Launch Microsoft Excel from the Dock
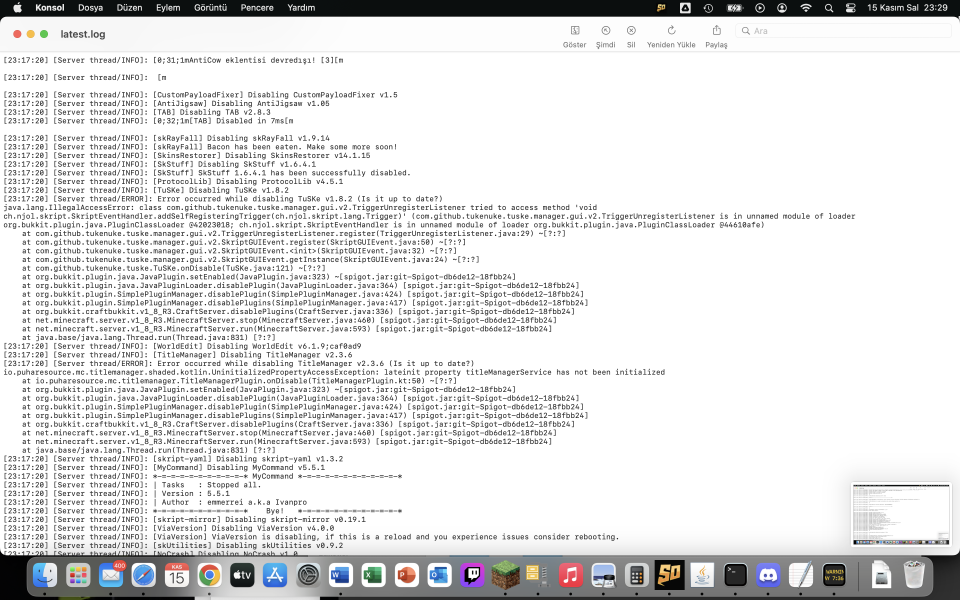 (373, 576)
